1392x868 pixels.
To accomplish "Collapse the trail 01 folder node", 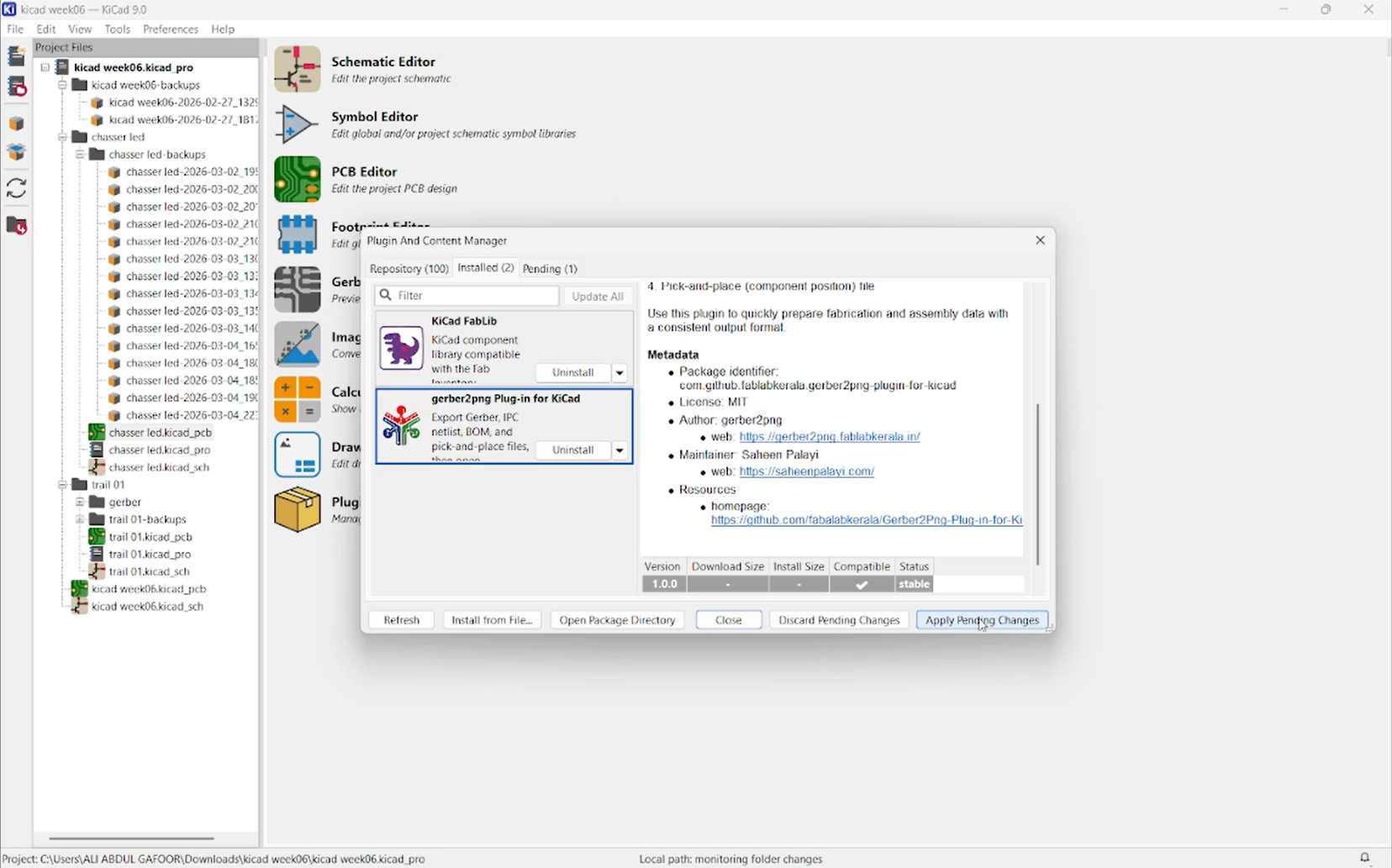I will click(62, 485).
